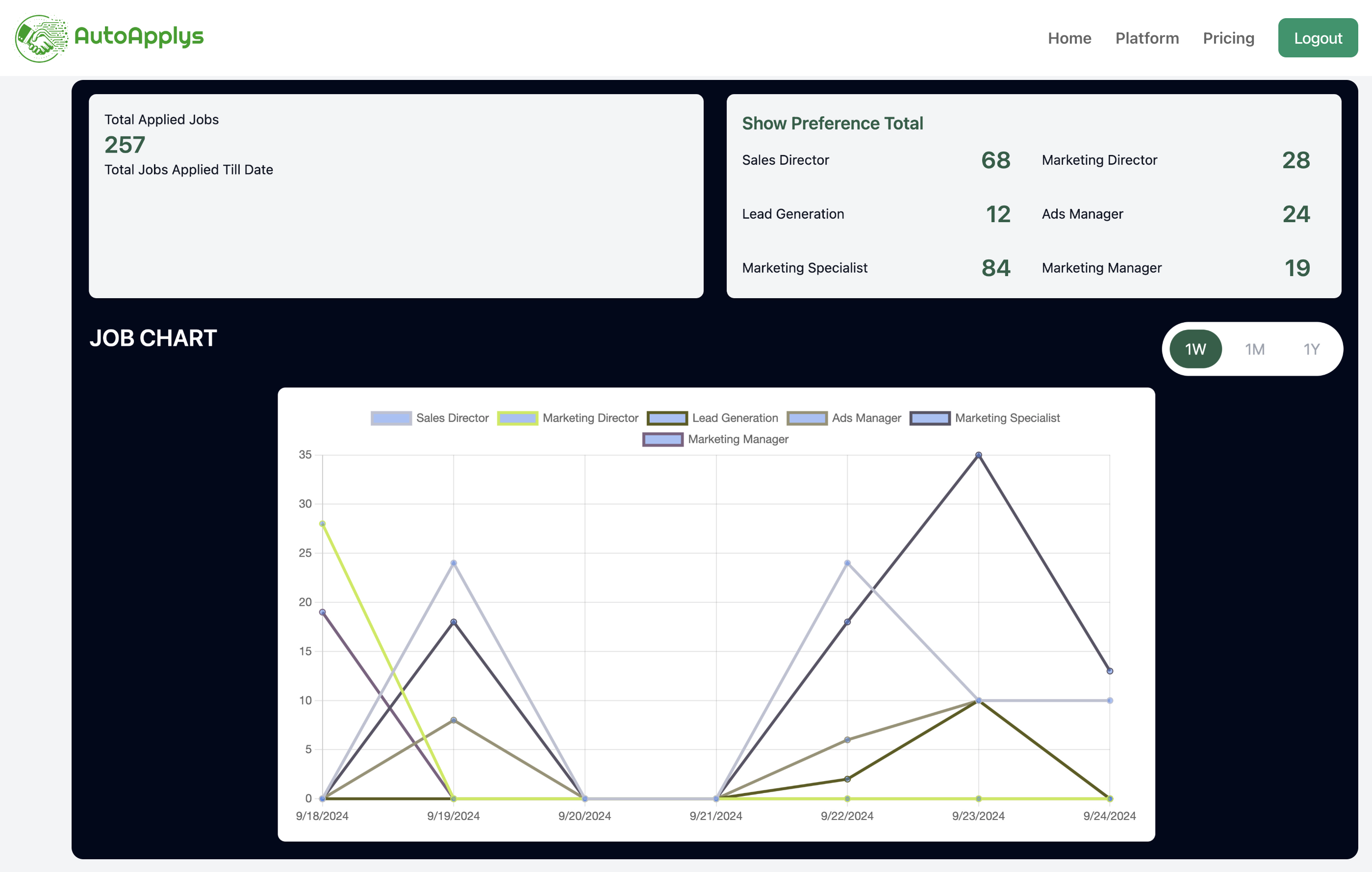Go to the Platform page

coord(1146,38)
